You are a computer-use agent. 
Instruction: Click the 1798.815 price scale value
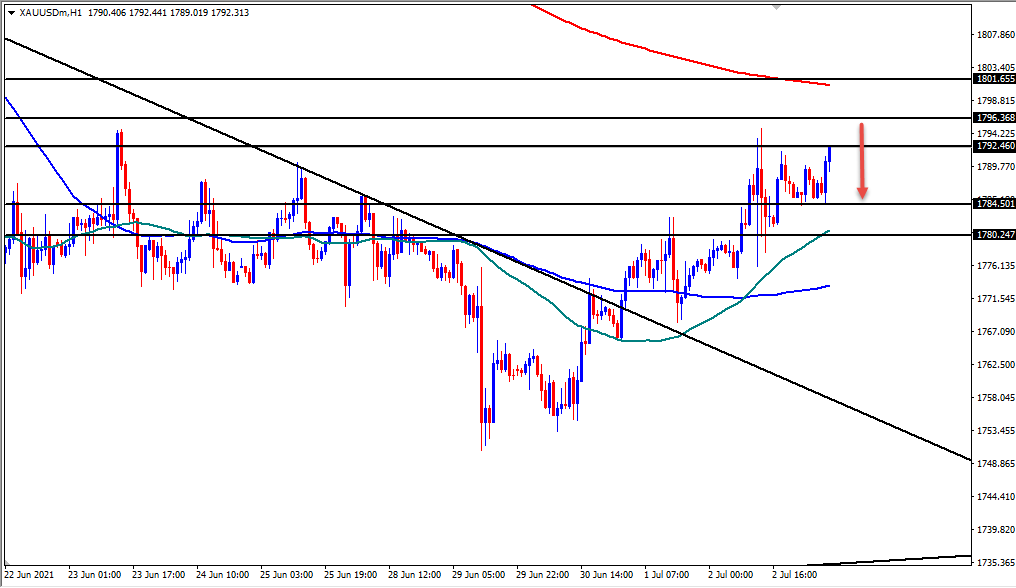click(996, 100)
